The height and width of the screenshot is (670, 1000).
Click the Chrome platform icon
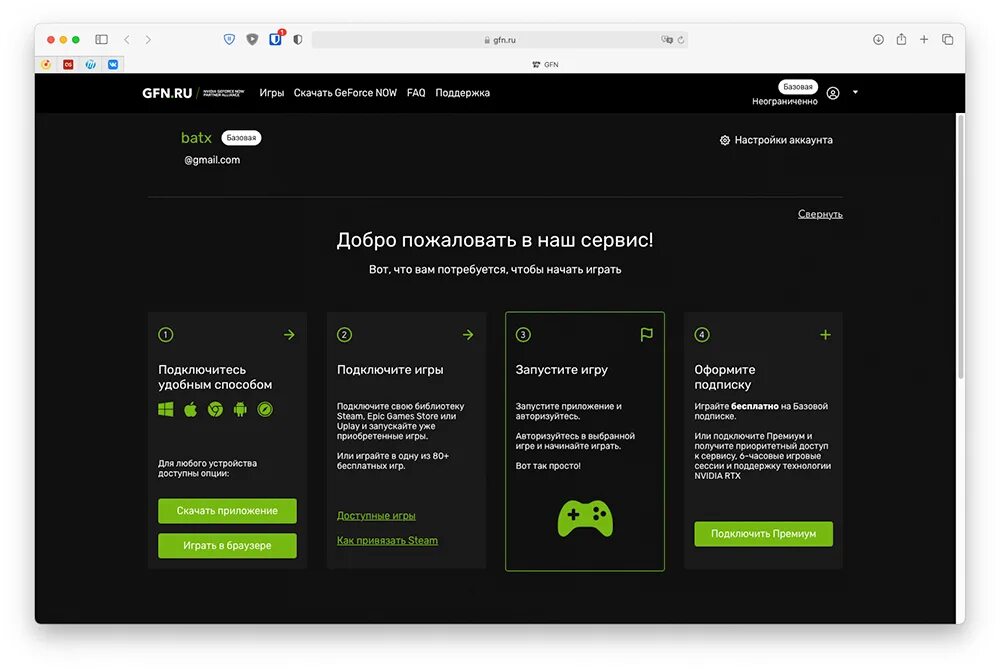pyautogui.click(x=216, y=409)
